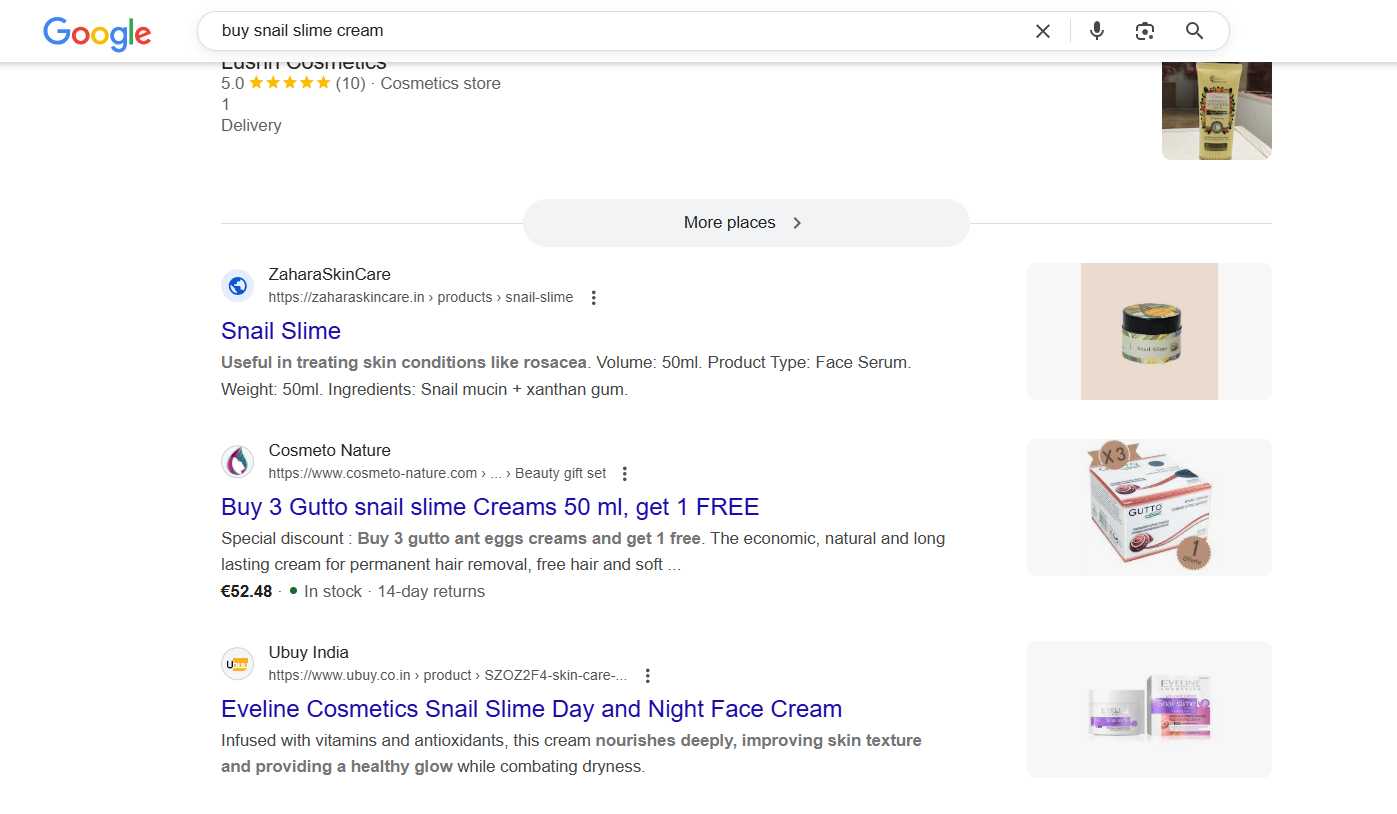1397x814 pixels.
Task: Open the Cosmetics store listing photo
Action: point(1216,111)
